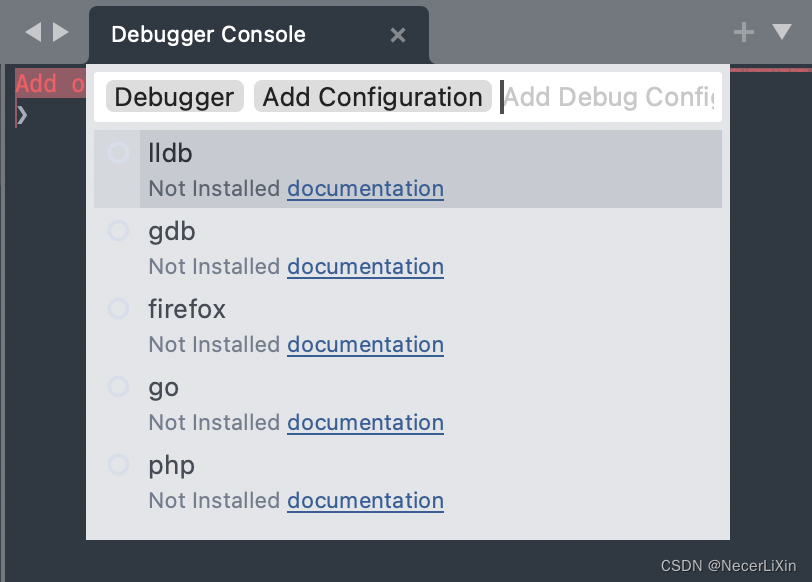Select the firefox radio button
The image size is (812, 582).
pyautogui.click(x=118, y=309)
